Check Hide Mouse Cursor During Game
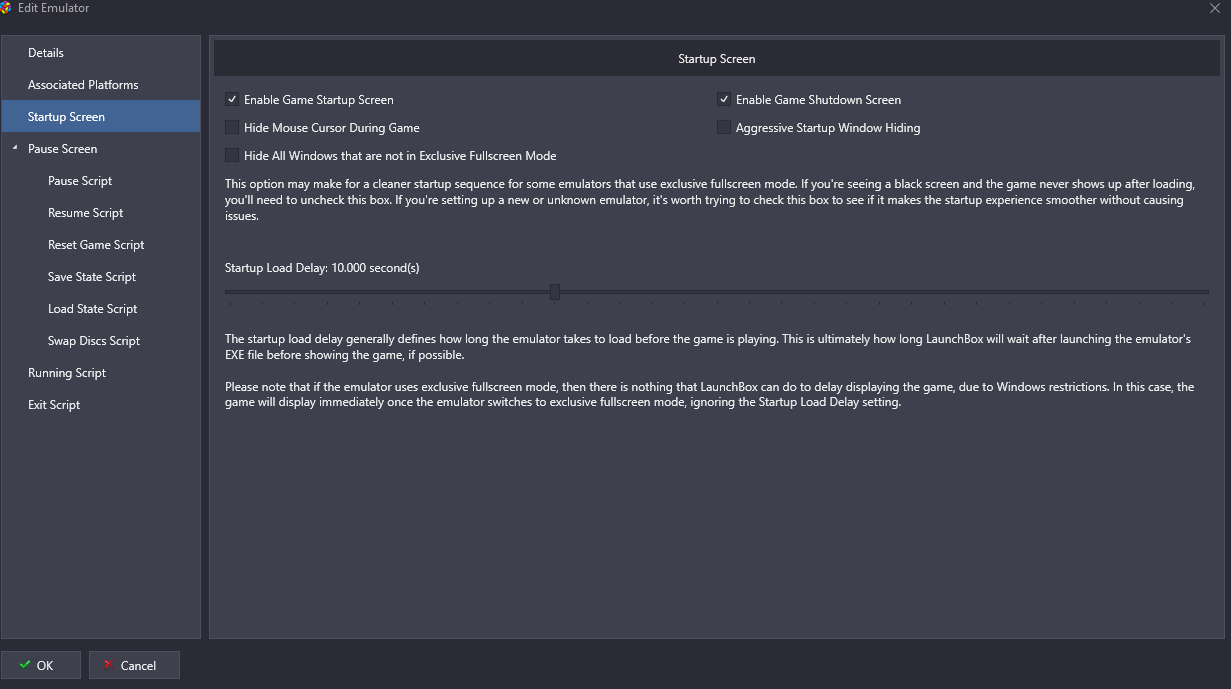Screen dimensions: 1231x689 [232, 128]
